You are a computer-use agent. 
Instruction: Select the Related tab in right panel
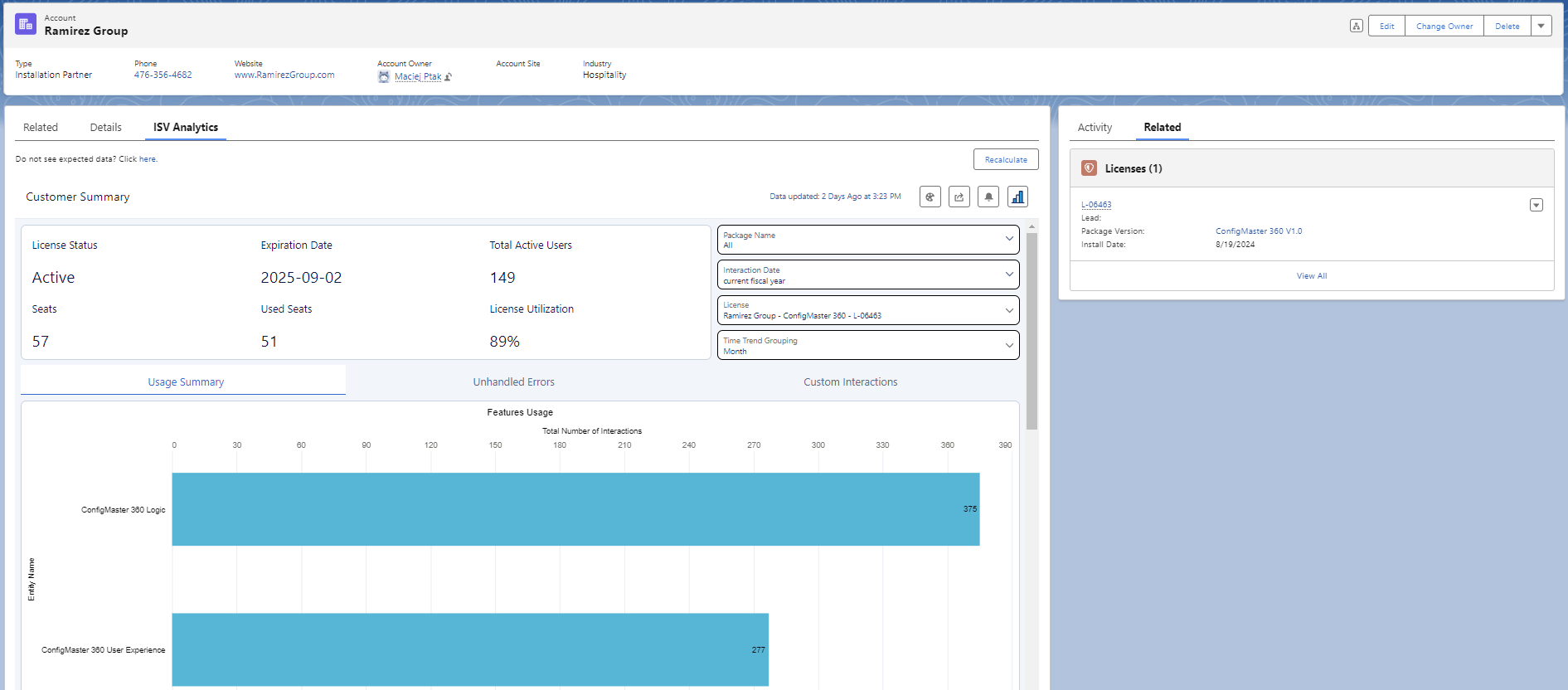1163,128
